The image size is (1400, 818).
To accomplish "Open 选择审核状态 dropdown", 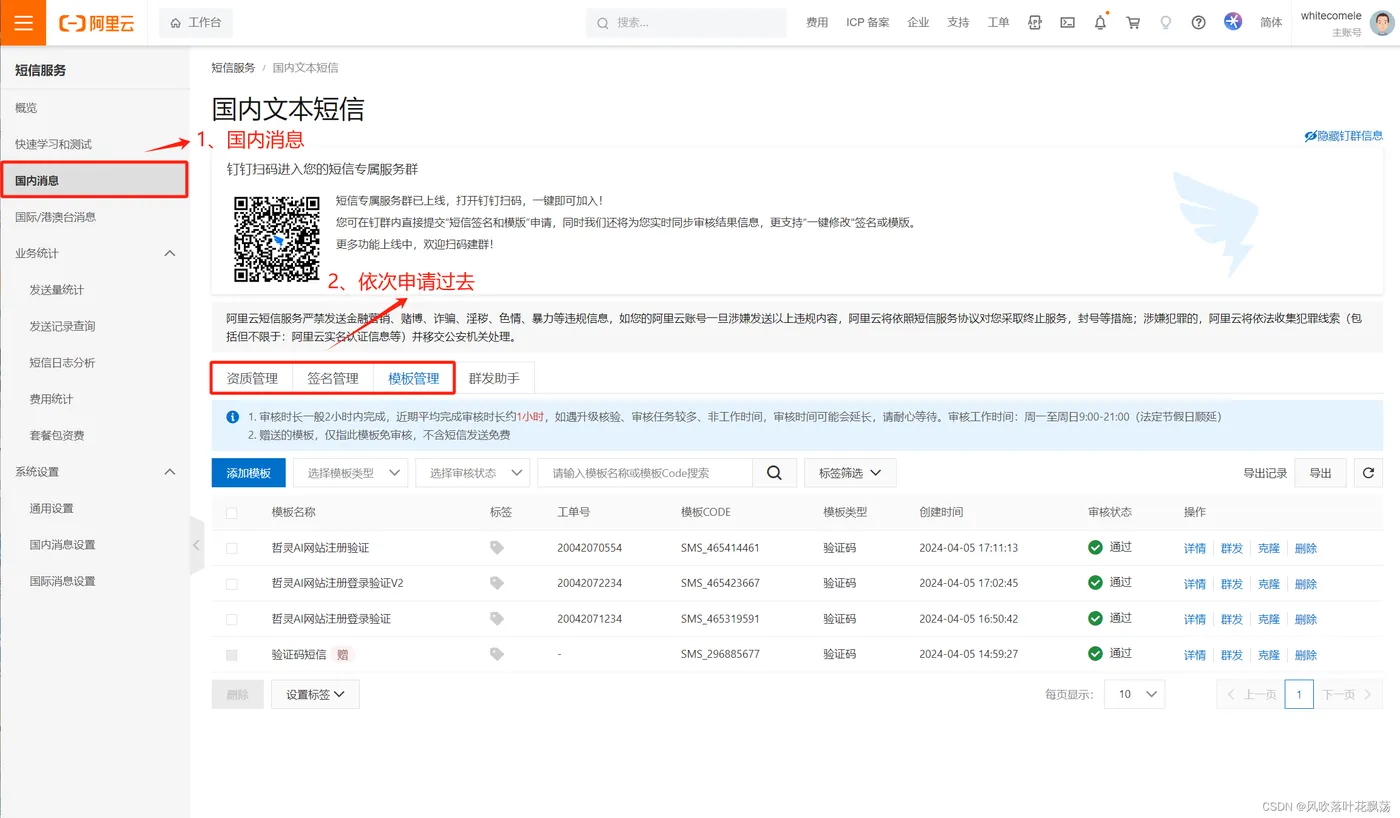I will [472, 473].
